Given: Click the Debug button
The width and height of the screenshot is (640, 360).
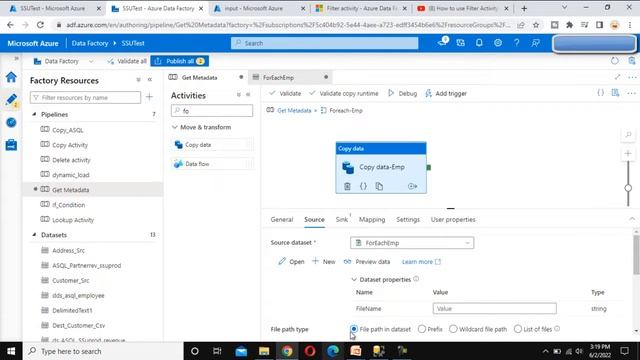Looking at the screenshot, I should pos(402,93).
